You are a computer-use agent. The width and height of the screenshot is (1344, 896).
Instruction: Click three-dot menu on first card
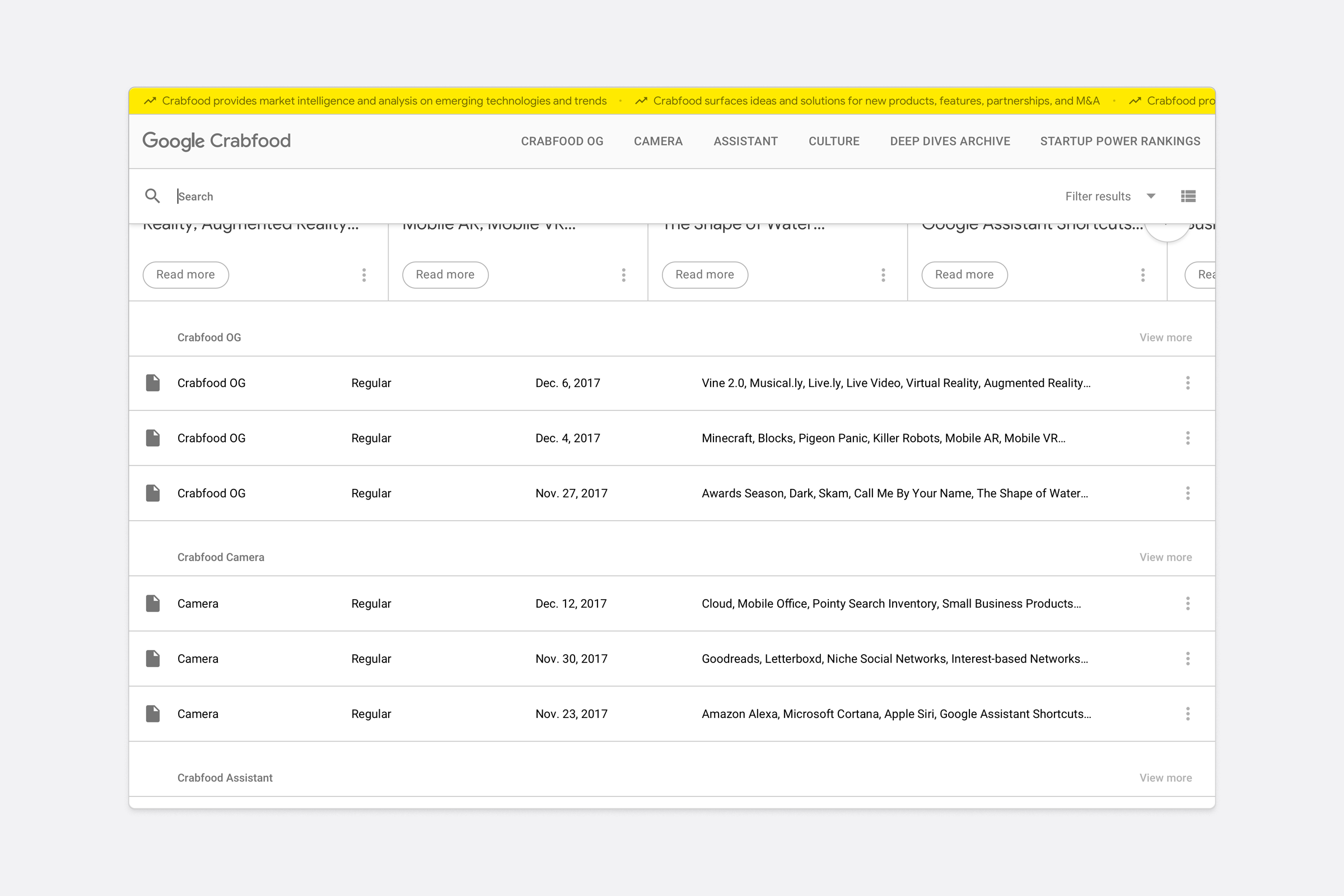364,275
